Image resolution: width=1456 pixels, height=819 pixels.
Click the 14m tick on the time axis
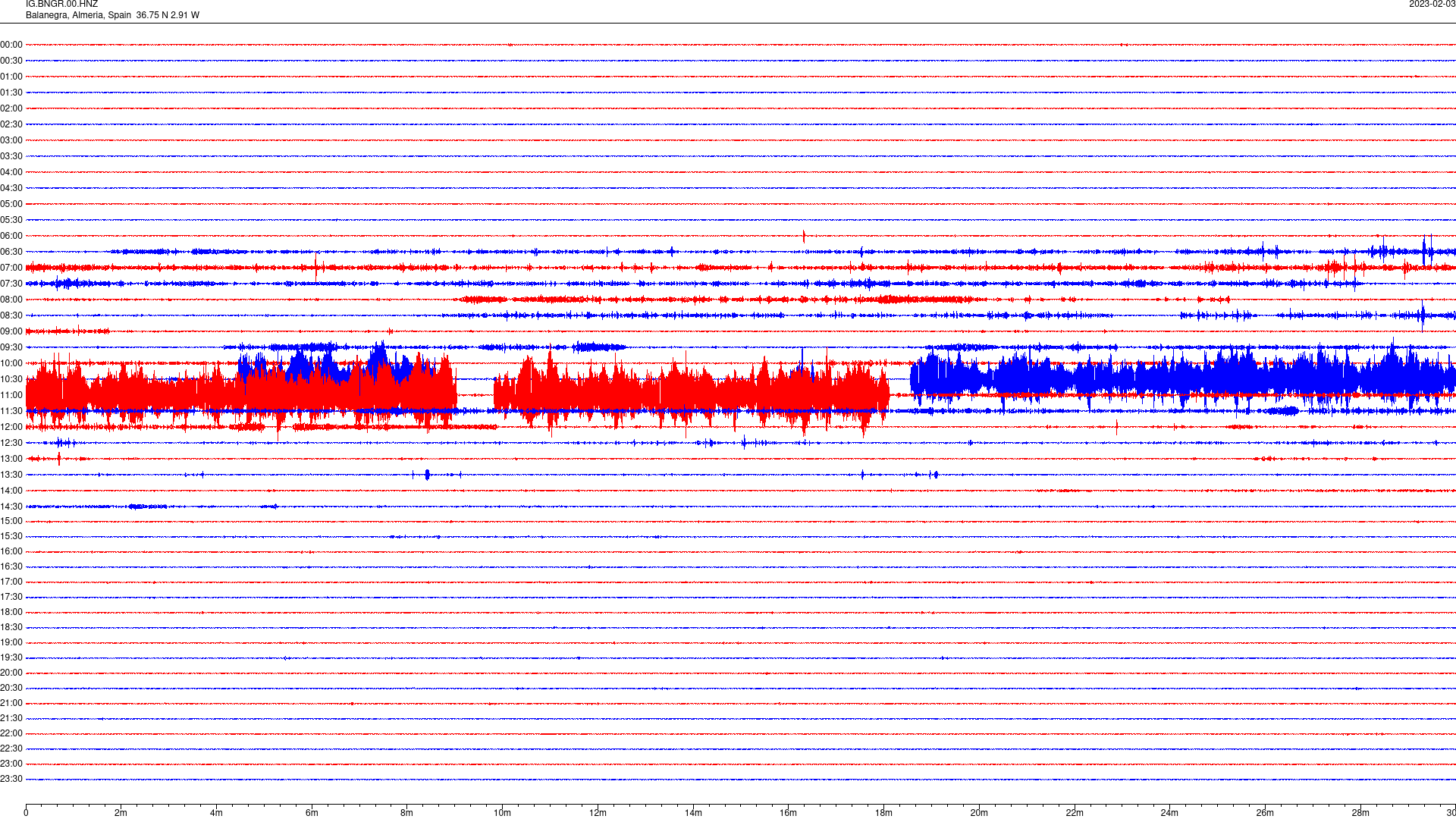[x=693, y=813]
